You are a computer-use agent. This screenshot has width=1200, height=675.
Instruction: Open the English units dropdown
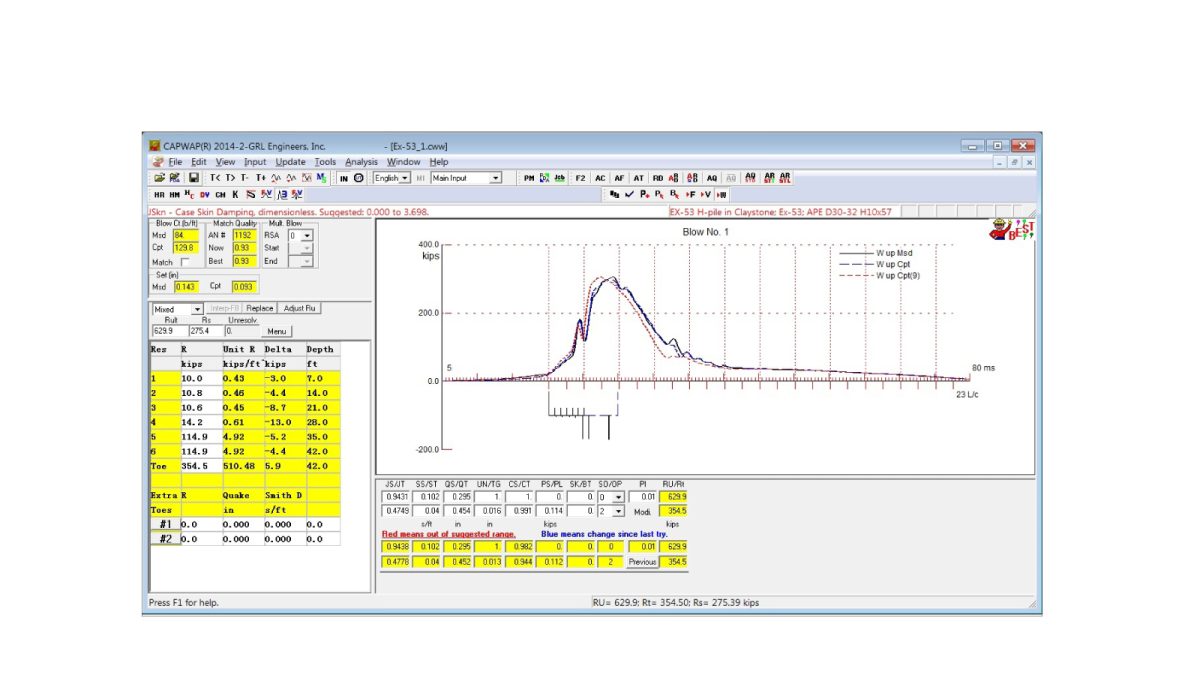click(404, 178)
